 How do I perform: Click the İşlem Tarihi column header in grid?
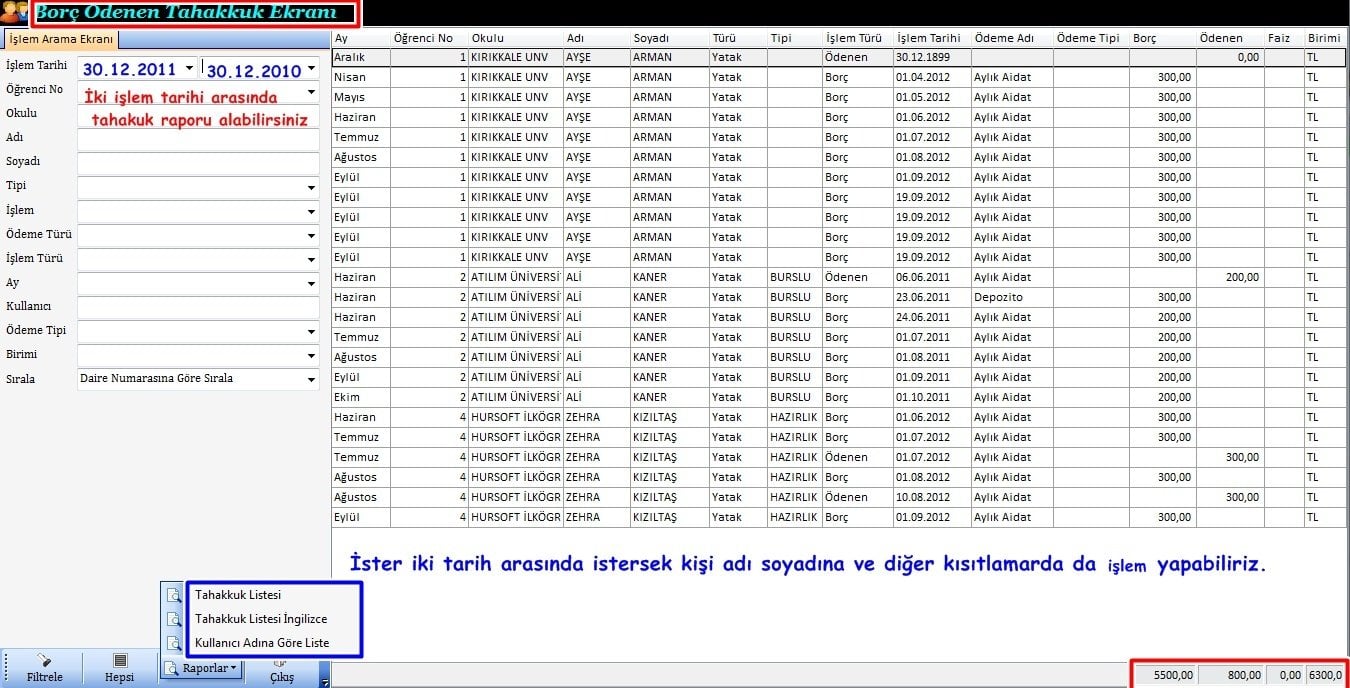click(x=928, y=38)
